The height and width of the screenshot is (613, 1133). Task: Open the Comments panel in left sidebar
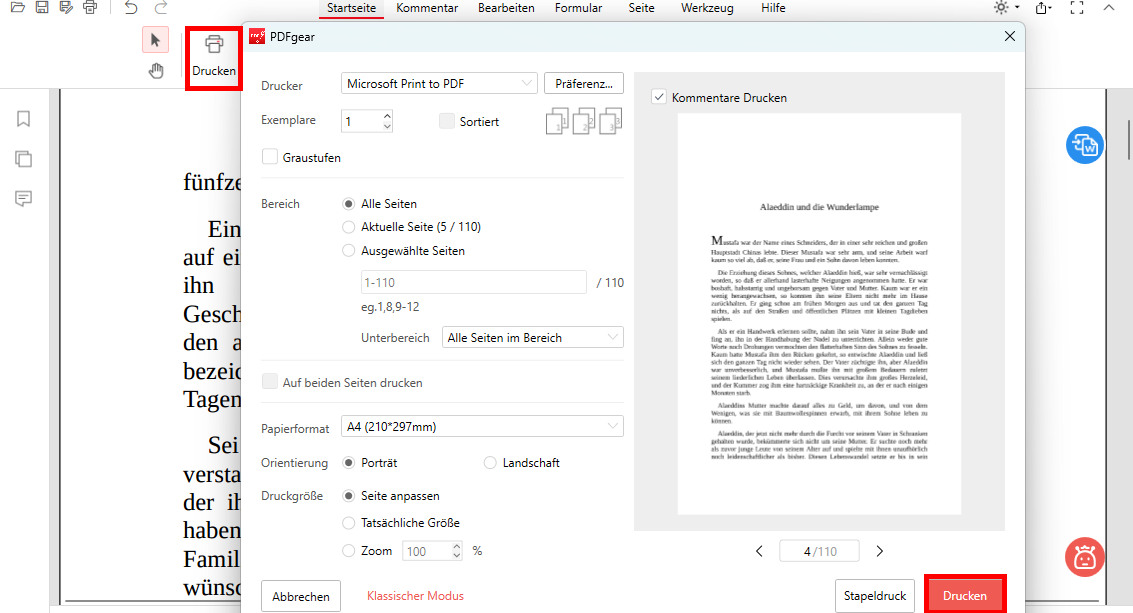pos(23,198)
